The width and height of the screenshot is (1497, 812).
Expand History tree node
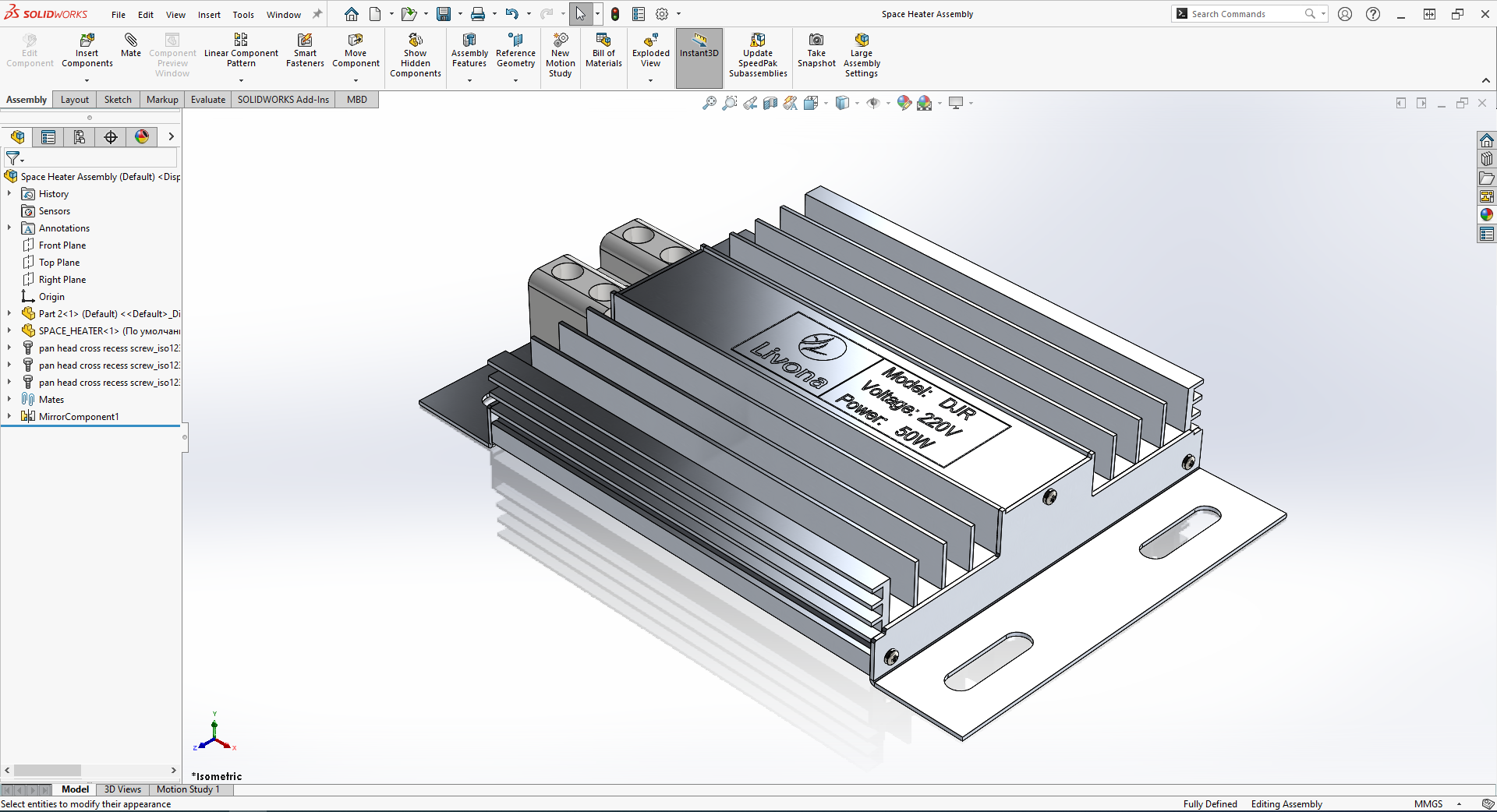tap(9, 194)
